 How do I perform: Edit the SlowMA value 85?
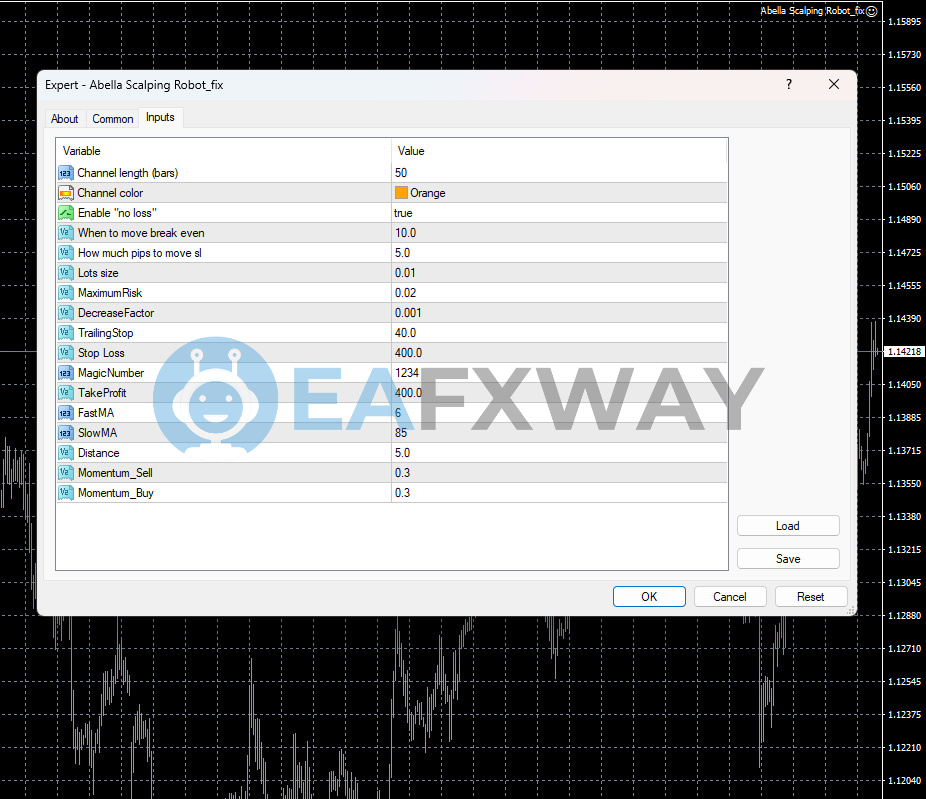click(x=559, y=433)
